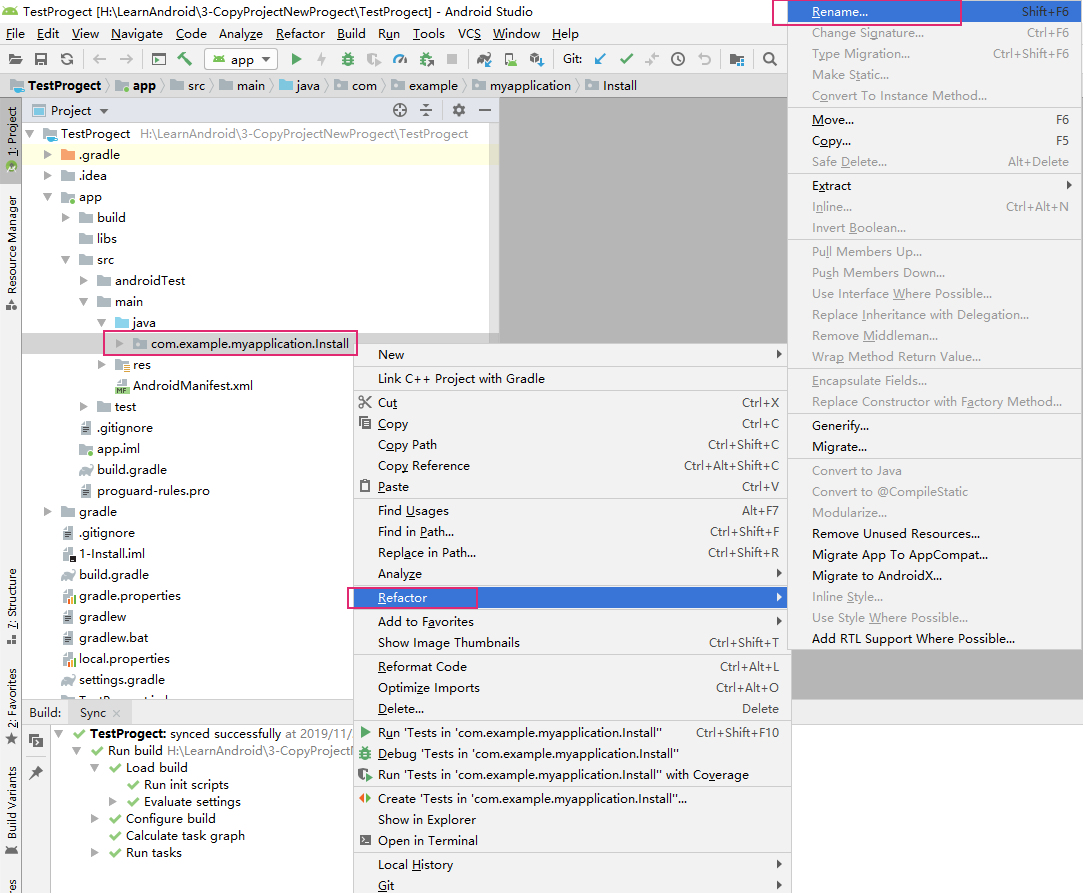1083x893 pixels.
Task: Select gradle.properties file
Action: point(130,595)
